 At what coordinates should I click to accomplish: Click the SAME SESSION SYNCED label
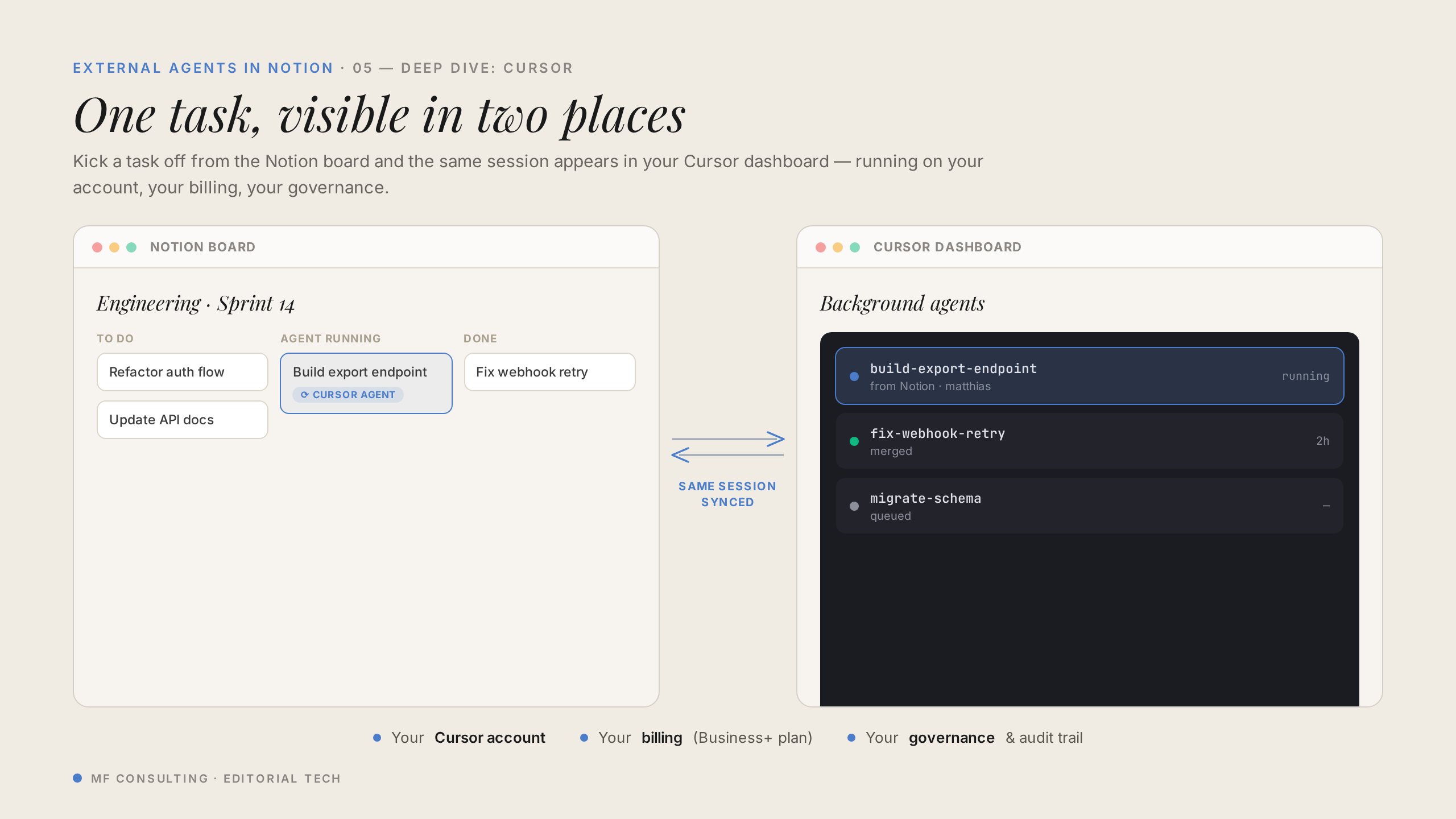click(727, 494)
